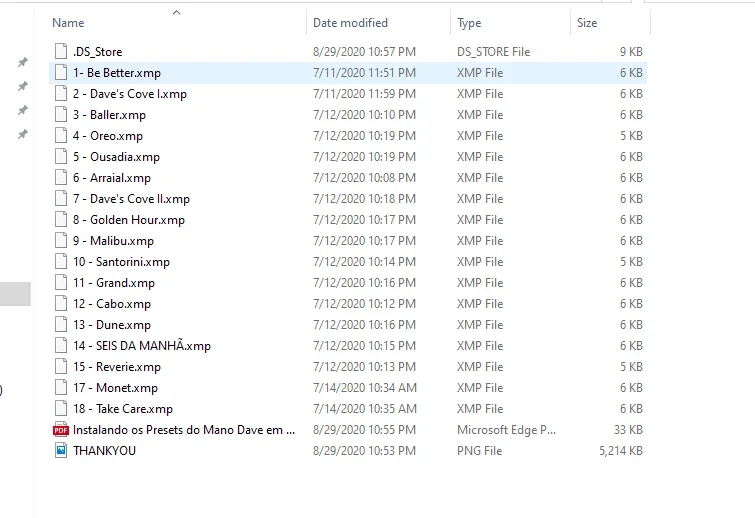Select the file name 2 - Dave's Cove I.xmp
The height and width of the screenshot is (518, 755).
[x=130, y=94]
